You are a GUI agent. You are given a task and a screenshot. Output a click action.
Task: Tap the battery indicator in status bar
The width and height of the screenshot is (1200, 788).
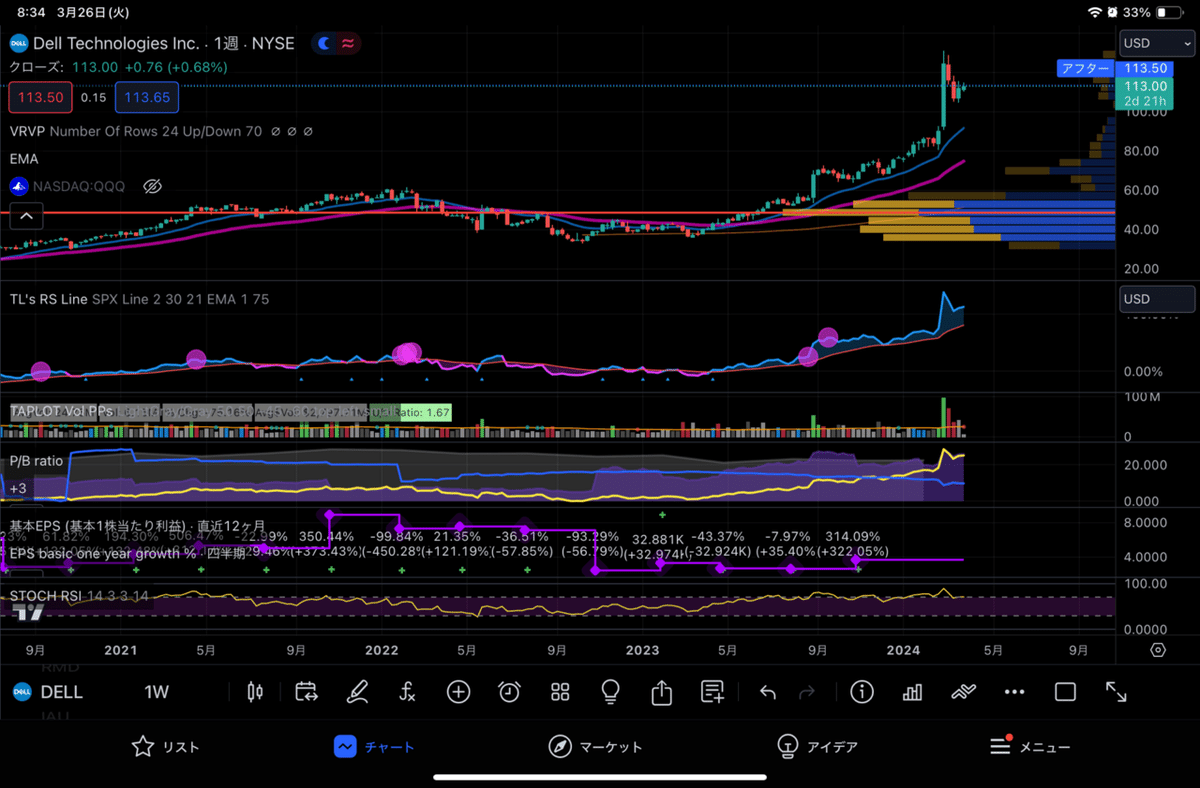tap(1171, 12)
